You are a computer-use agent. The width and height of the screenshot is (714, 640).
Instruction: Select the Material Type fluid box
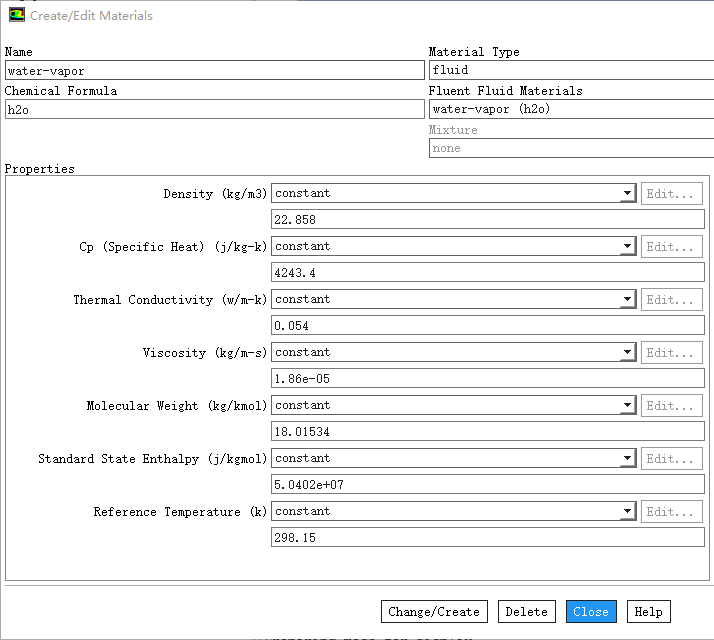[570, 70]
